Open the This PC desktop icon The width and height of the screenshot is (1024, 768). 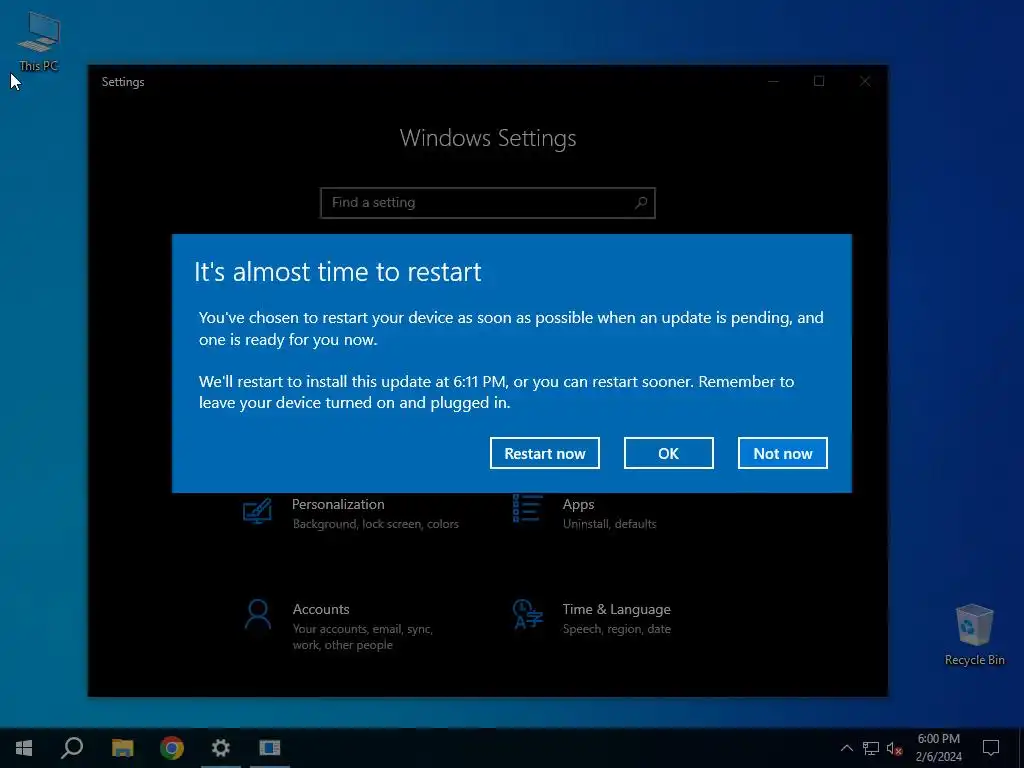point(39,41)
